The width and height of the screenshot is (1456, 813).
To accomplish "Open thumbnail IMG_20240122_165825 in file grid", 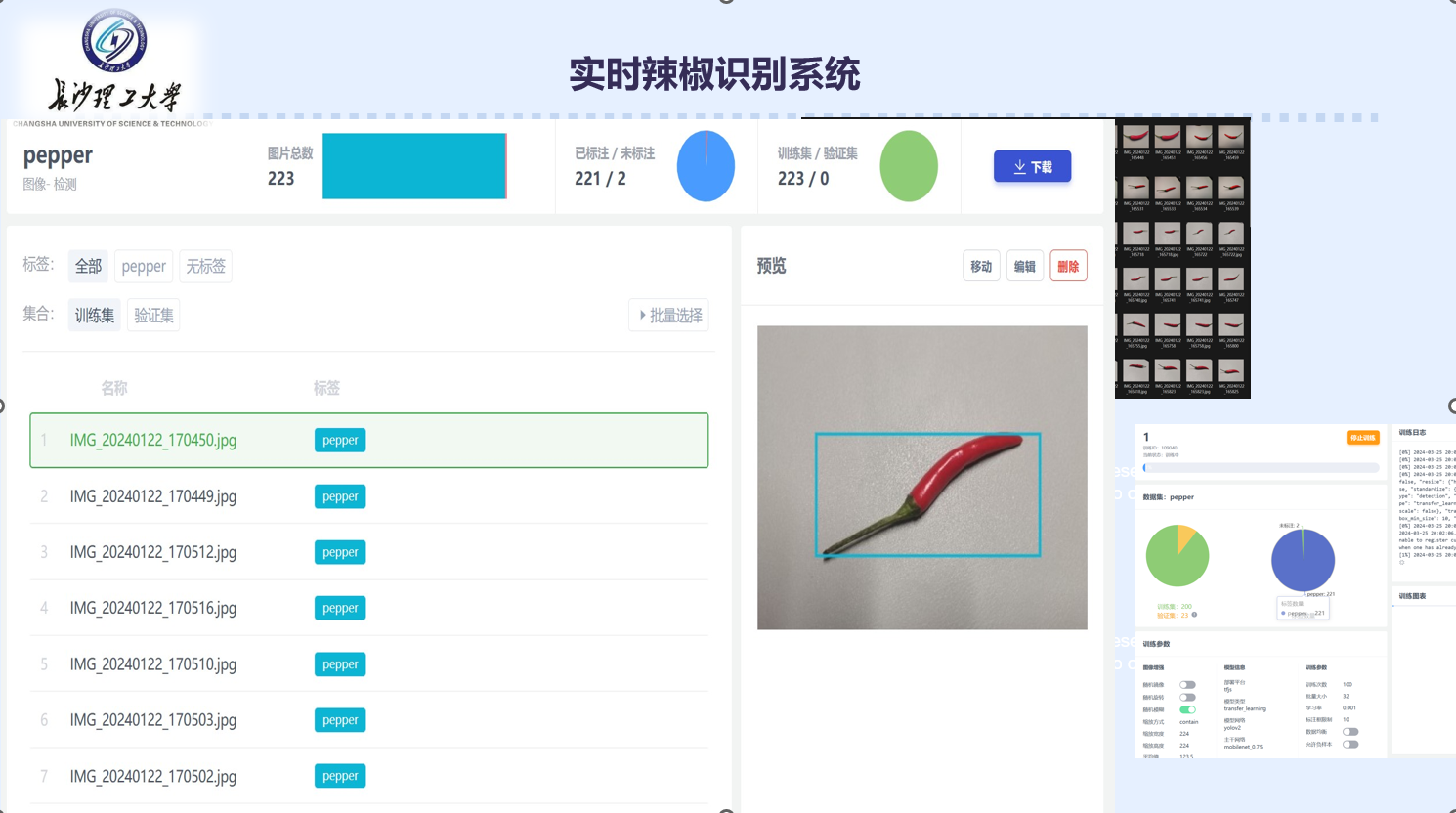I will click(1230, 369).
